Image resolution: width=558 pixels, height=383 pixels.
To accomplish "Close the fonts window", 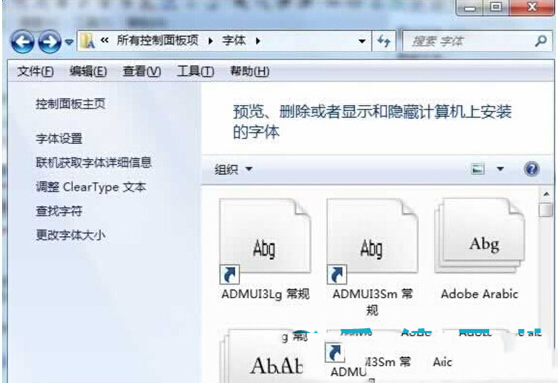I will [532, 8].
